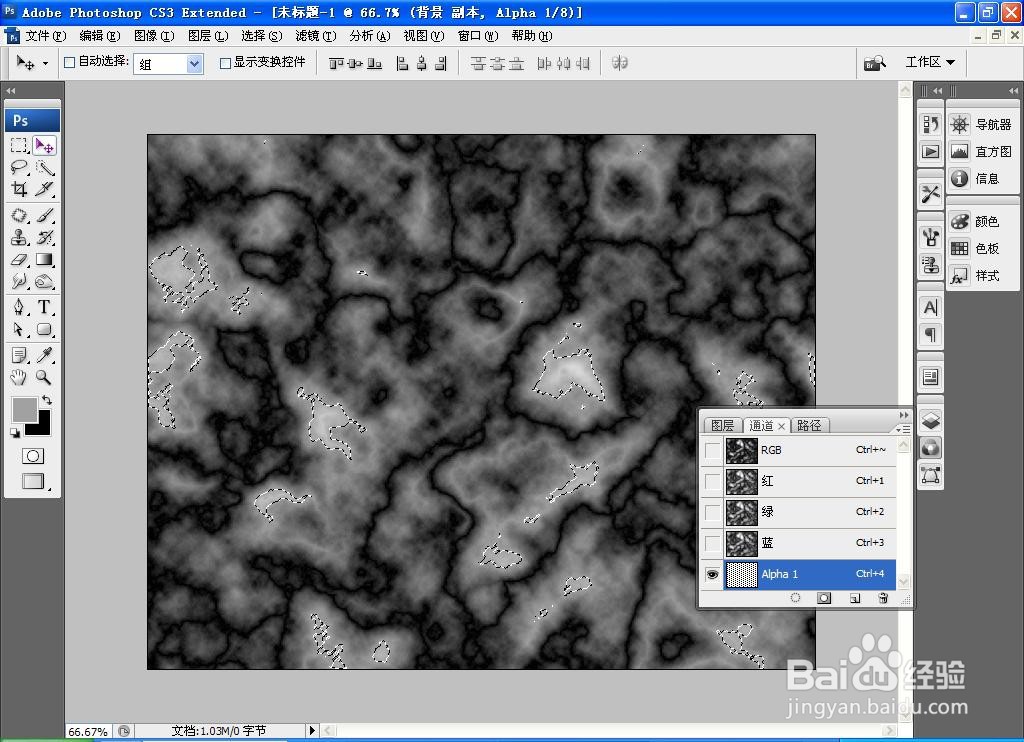Reset default foreground and background colors
The image size is (1024, 742).
point(14,432)
